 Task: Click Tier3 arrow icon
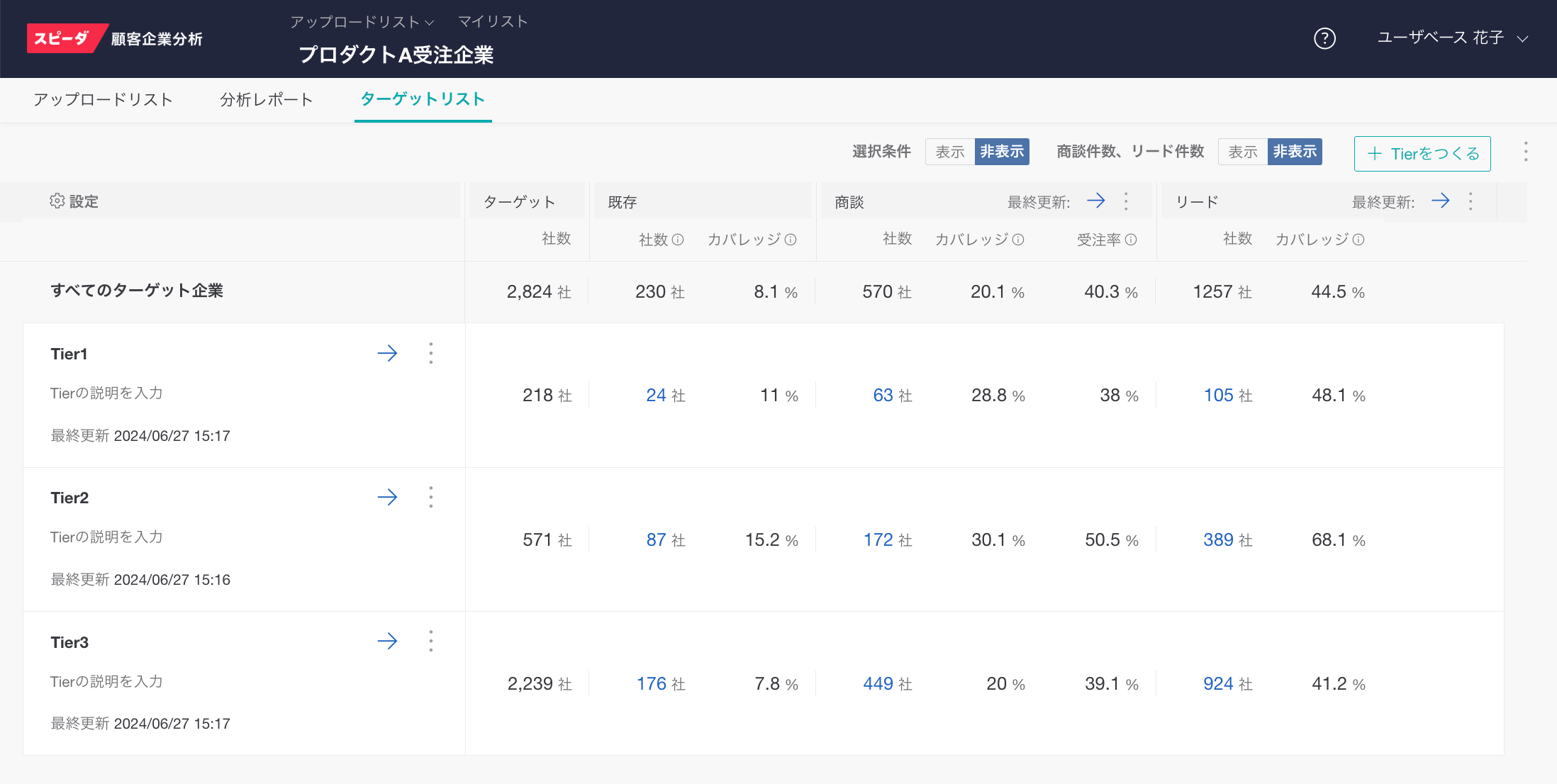pyautogui.click(x=387, y=642)
